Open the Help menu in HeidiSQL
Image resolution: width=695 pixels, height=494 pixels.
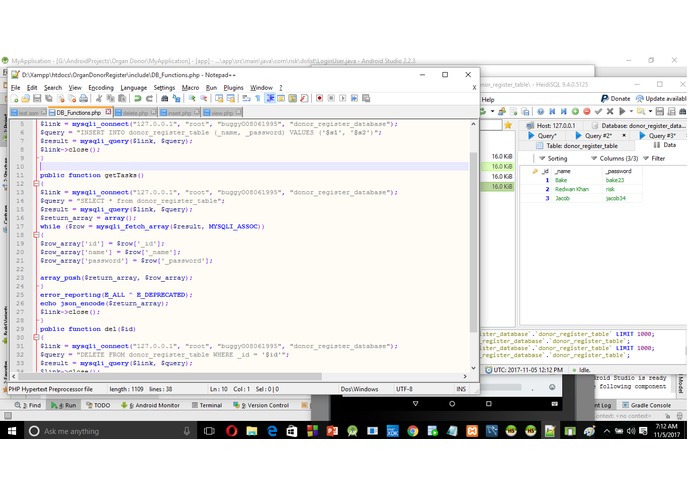(488, 100)
